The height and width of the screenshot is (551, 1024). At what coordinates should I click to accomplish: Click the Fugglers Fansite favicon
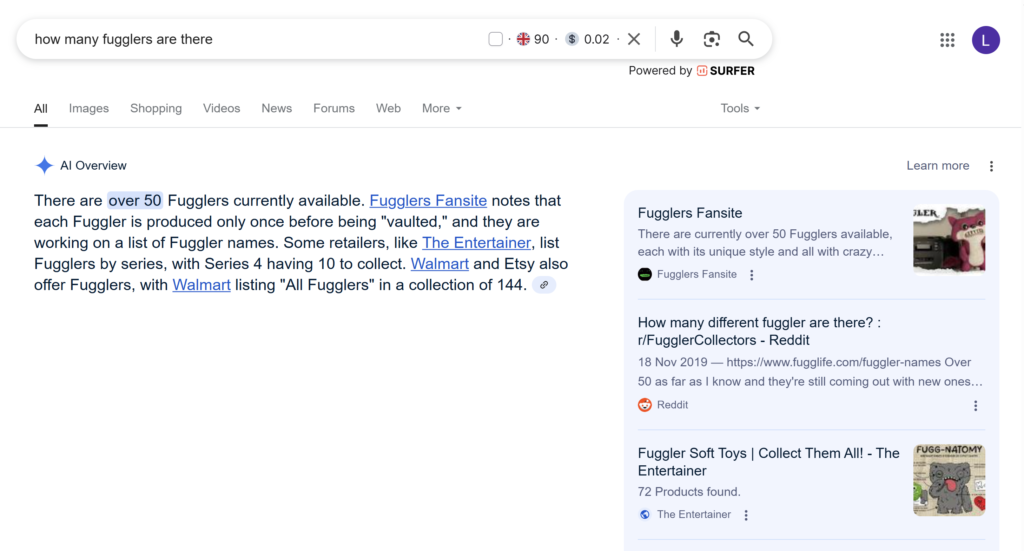tap(645, 274)
